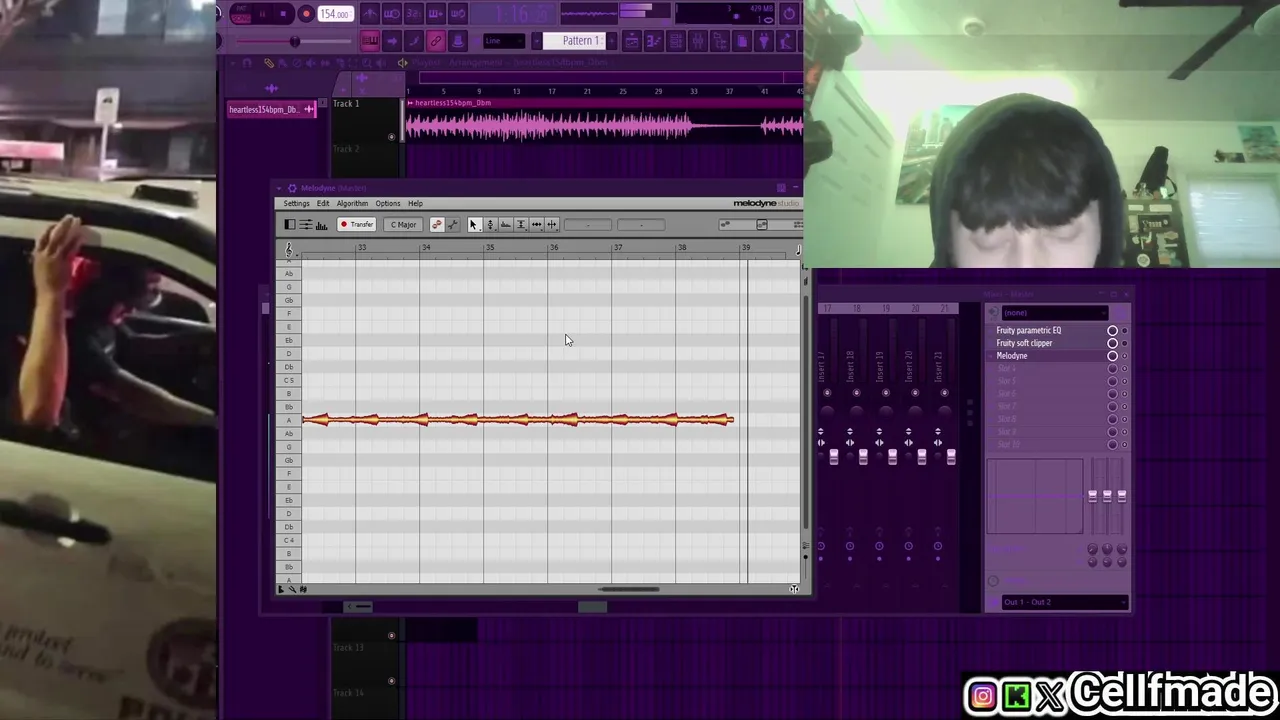The height and width of the screenshot is (720, 1280).
Task: Click the X logo icon in overlay
Action: [1050, 696]
